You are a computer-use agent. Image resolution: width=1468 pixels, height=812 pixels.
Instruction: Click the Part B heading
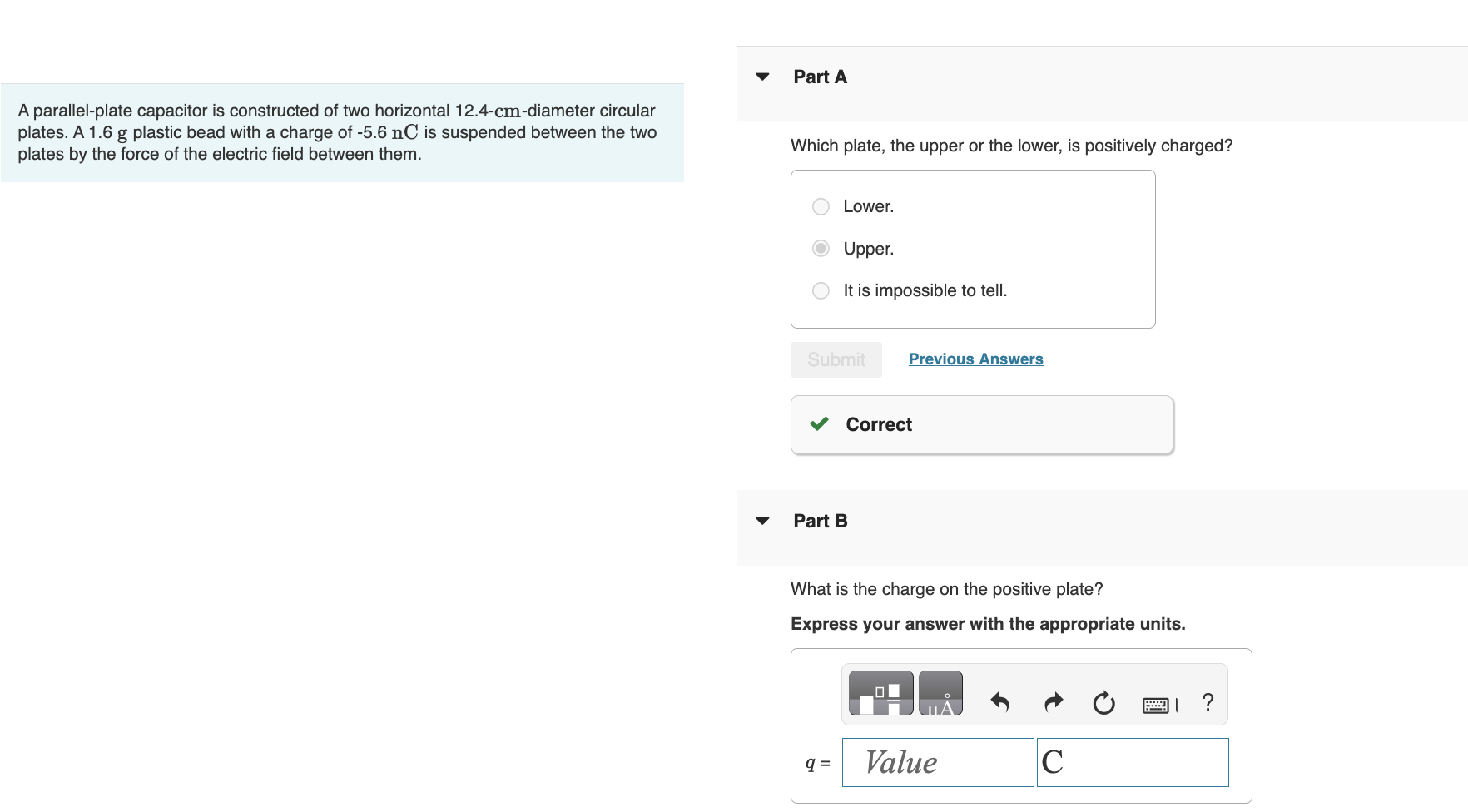pyautogui.click(x=819, y=521)
